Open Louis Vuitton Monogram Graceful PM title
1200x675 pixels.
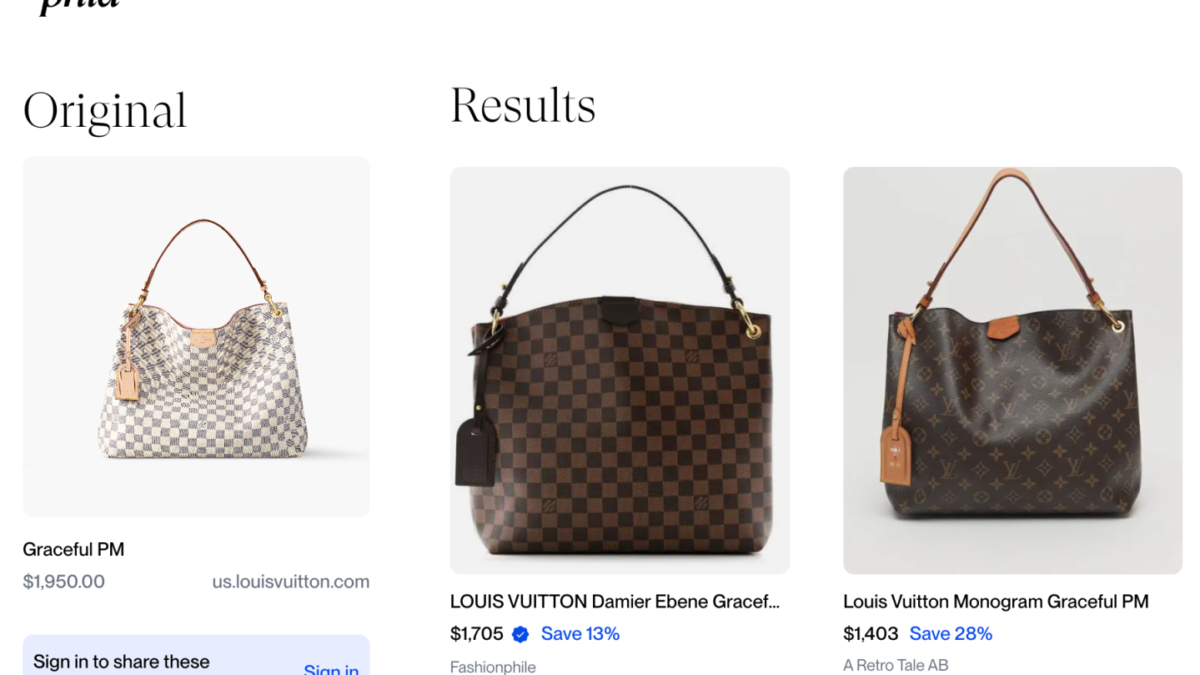click(x=996, y=601)
